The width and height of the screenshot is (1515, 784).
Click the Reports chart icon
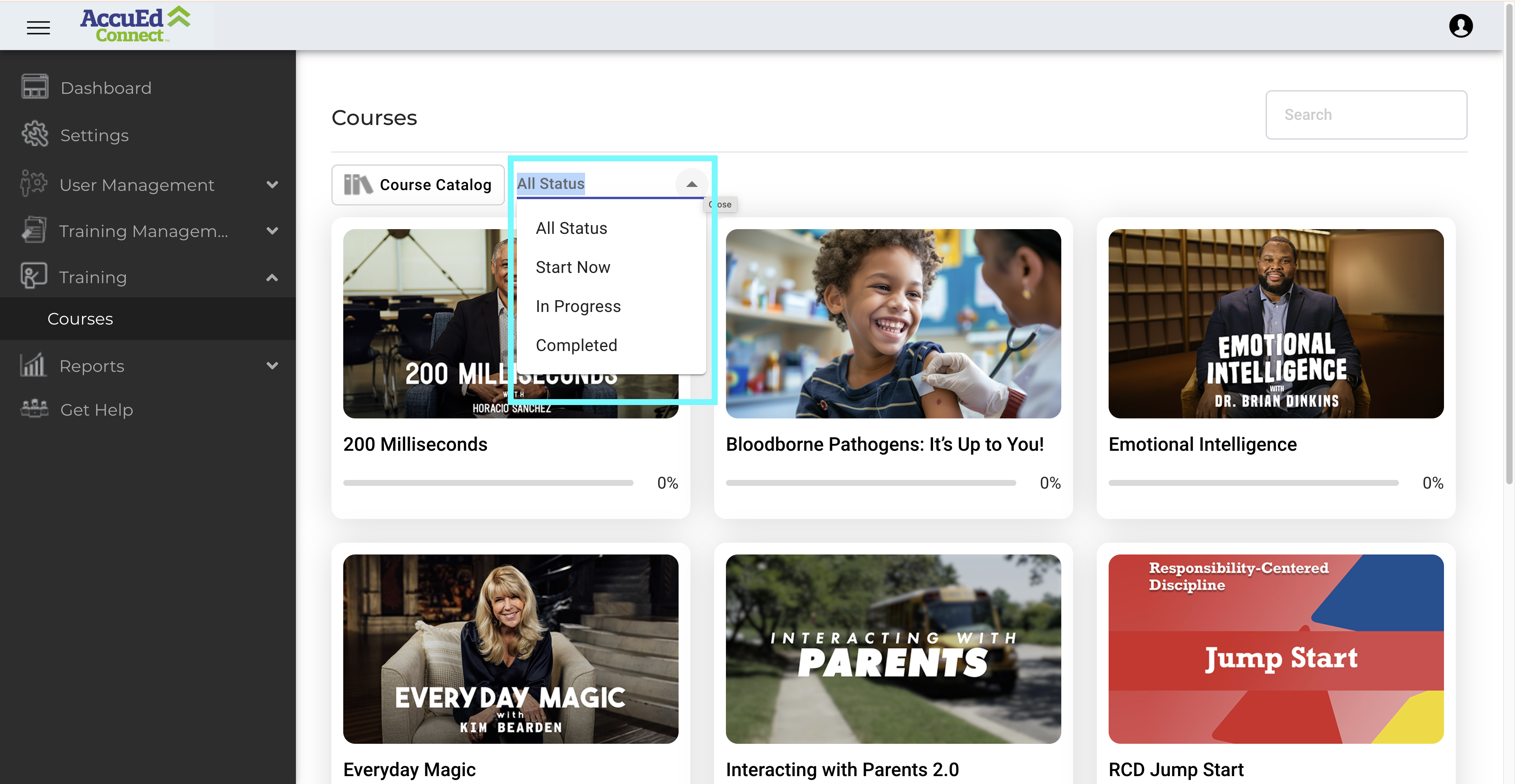click(x=34, y=365)
